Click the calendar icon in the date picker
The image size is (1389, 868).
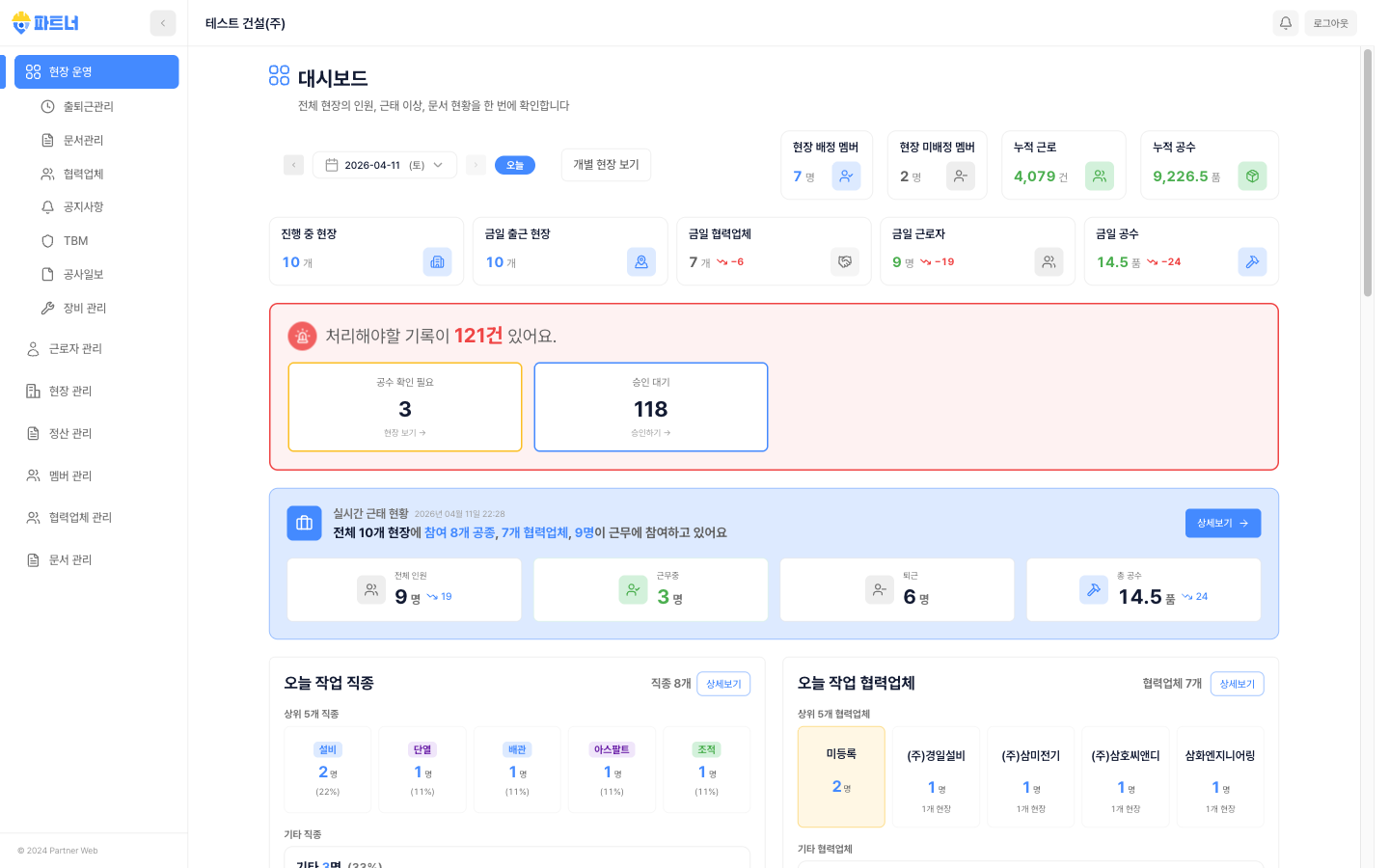tap(331, 164)
